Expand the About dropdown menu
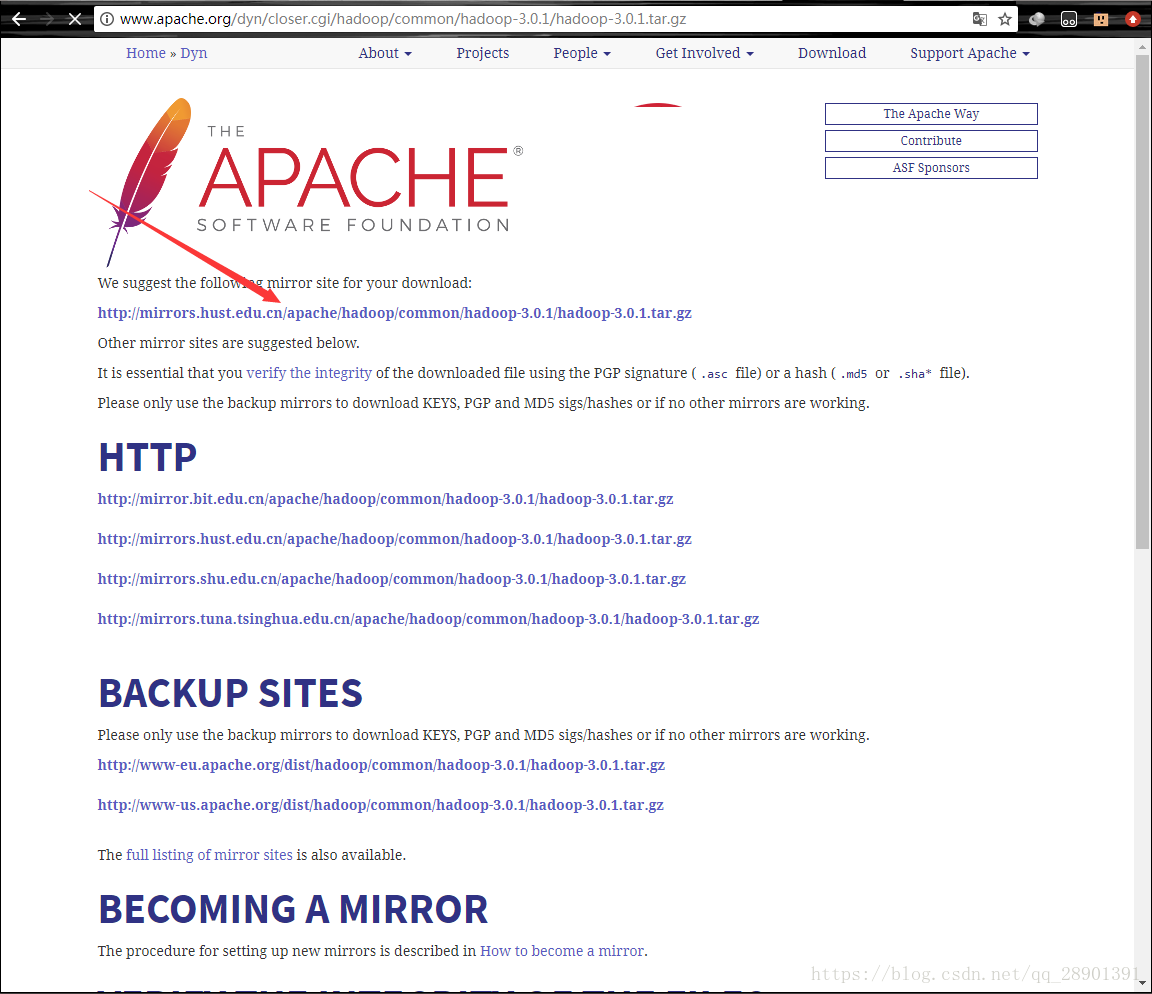 (385, 53)
